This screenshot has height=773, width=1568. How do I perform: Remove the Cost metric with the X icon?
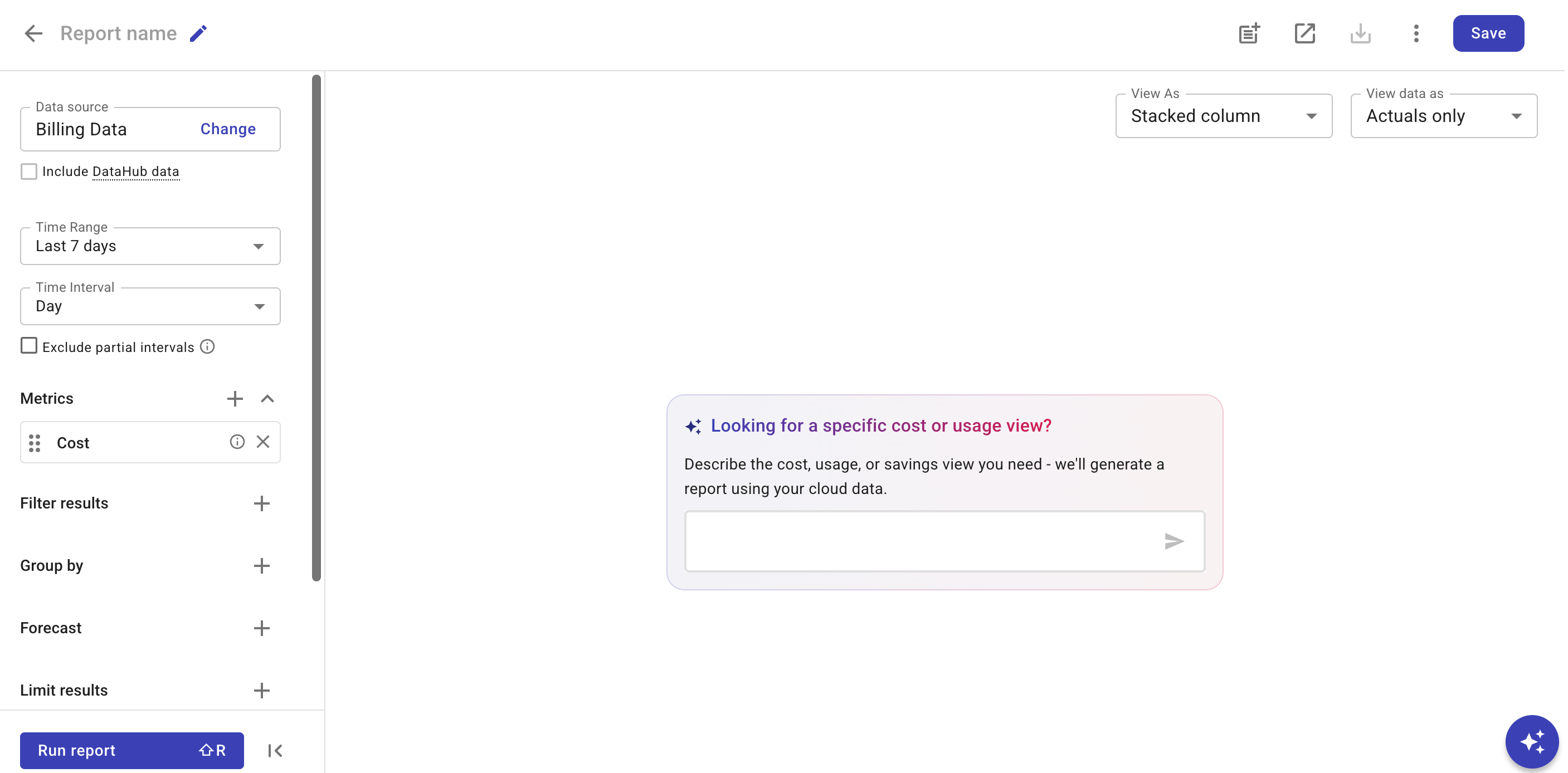263,442
